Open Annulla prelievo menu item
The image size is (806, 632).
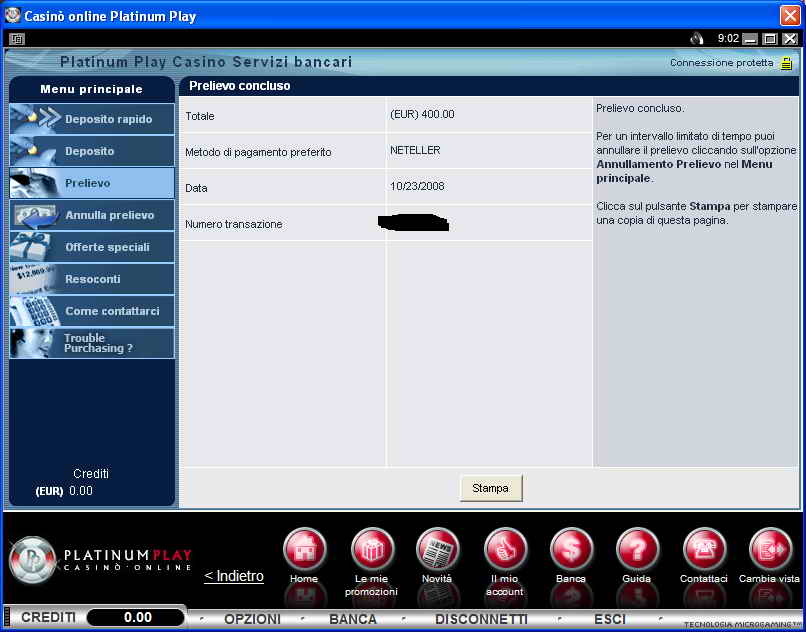(92, 215)
